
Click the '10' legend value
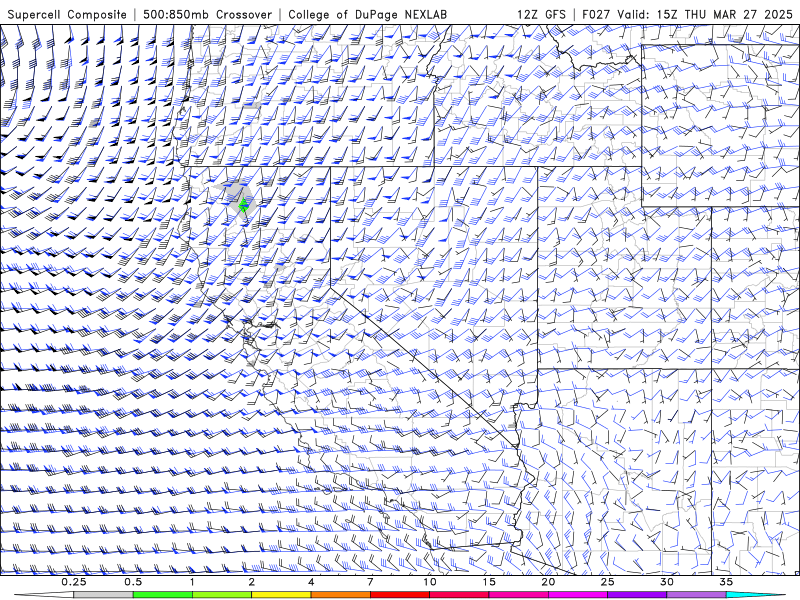(x=430, y=582)
